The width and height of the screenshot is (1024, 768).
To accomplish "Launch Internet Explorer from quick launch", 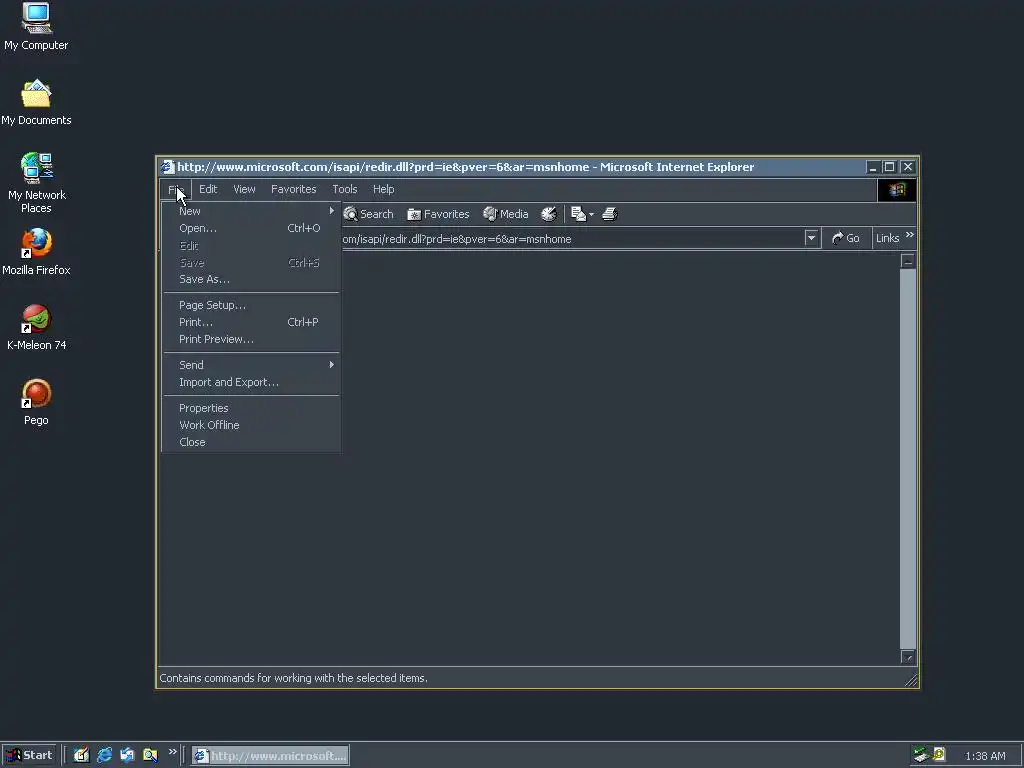I will pyautogui.click(x=104, y=755).
